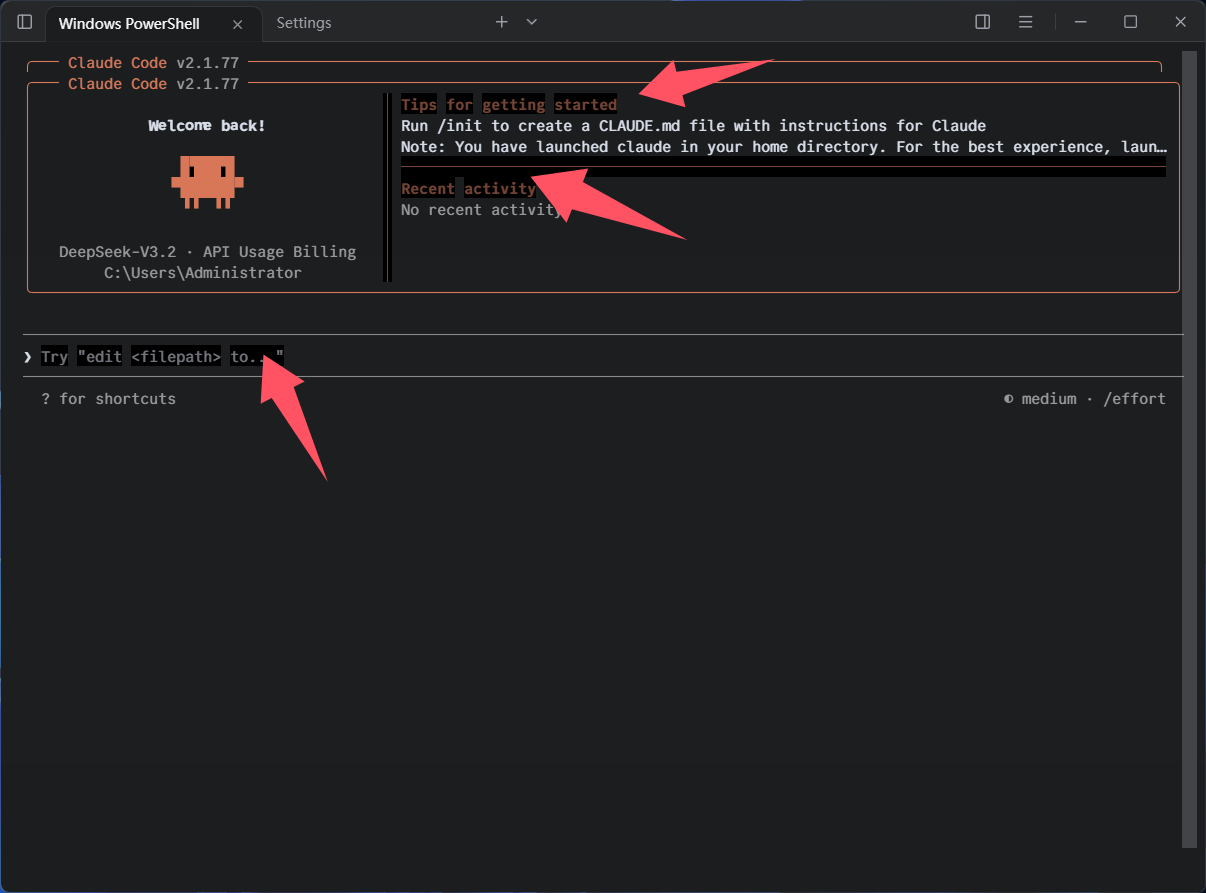
Task: Click the prompt chevron symbol
Action: (x=28, y=357)
